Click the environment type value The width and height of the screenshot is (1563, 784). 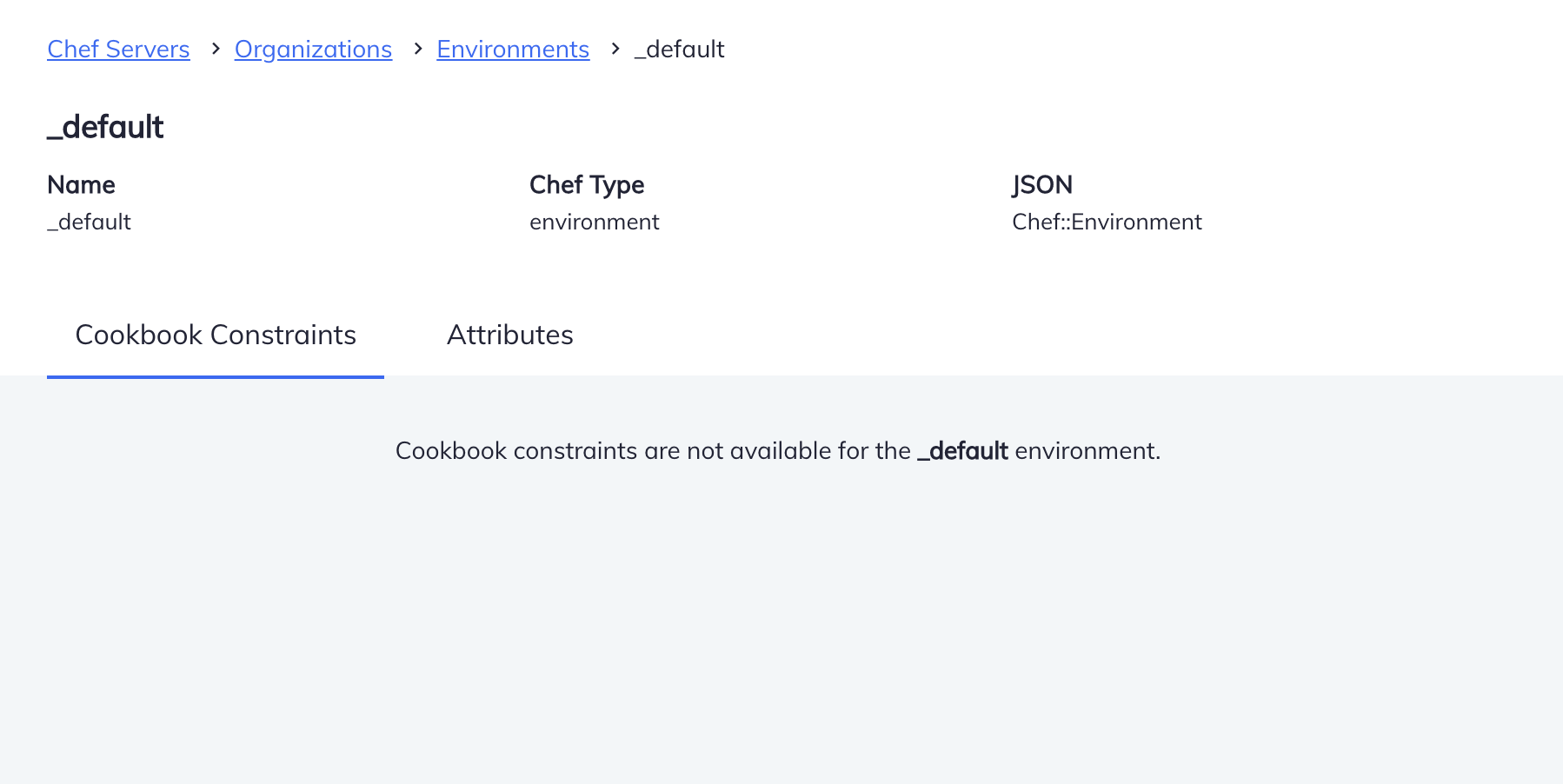[595, 222]
